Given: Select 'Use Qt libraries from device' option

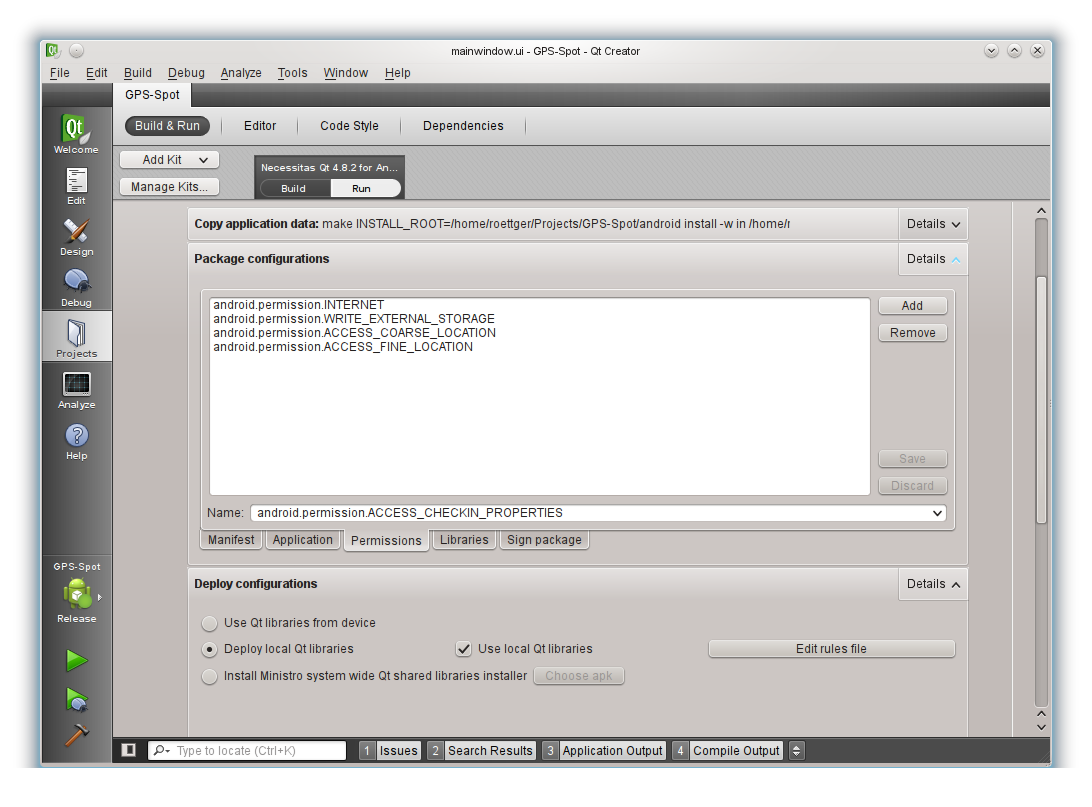Looking at the screenshot, I should (209, 623).
